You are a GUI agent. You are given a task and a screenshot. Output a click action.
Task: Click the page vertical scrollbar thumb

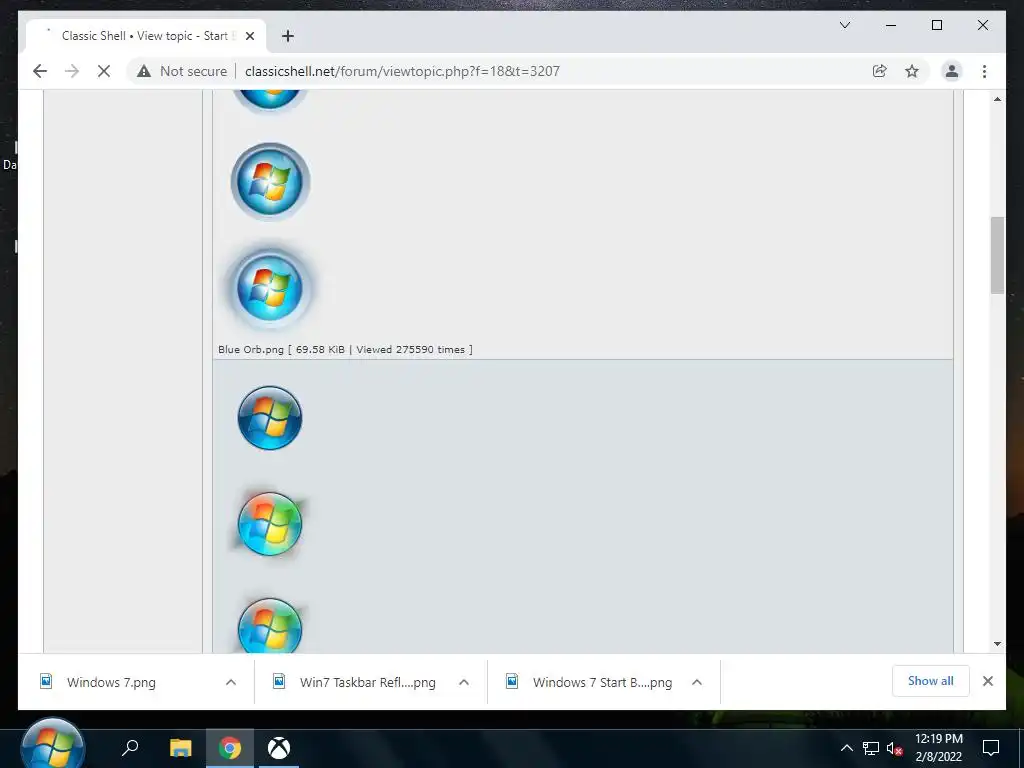997,255
